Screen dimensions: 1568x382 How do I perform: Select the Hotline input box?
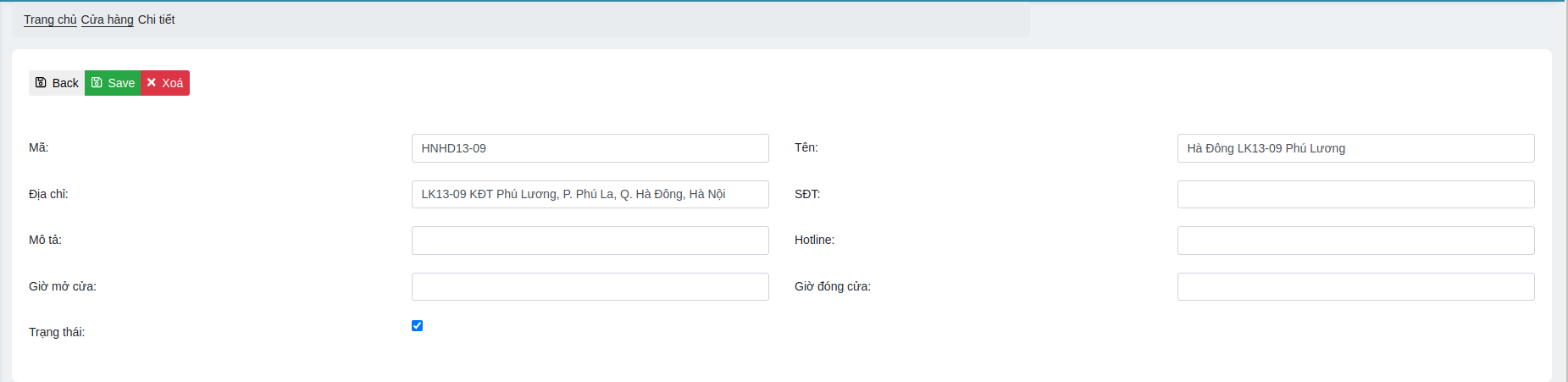(1355, 241)
